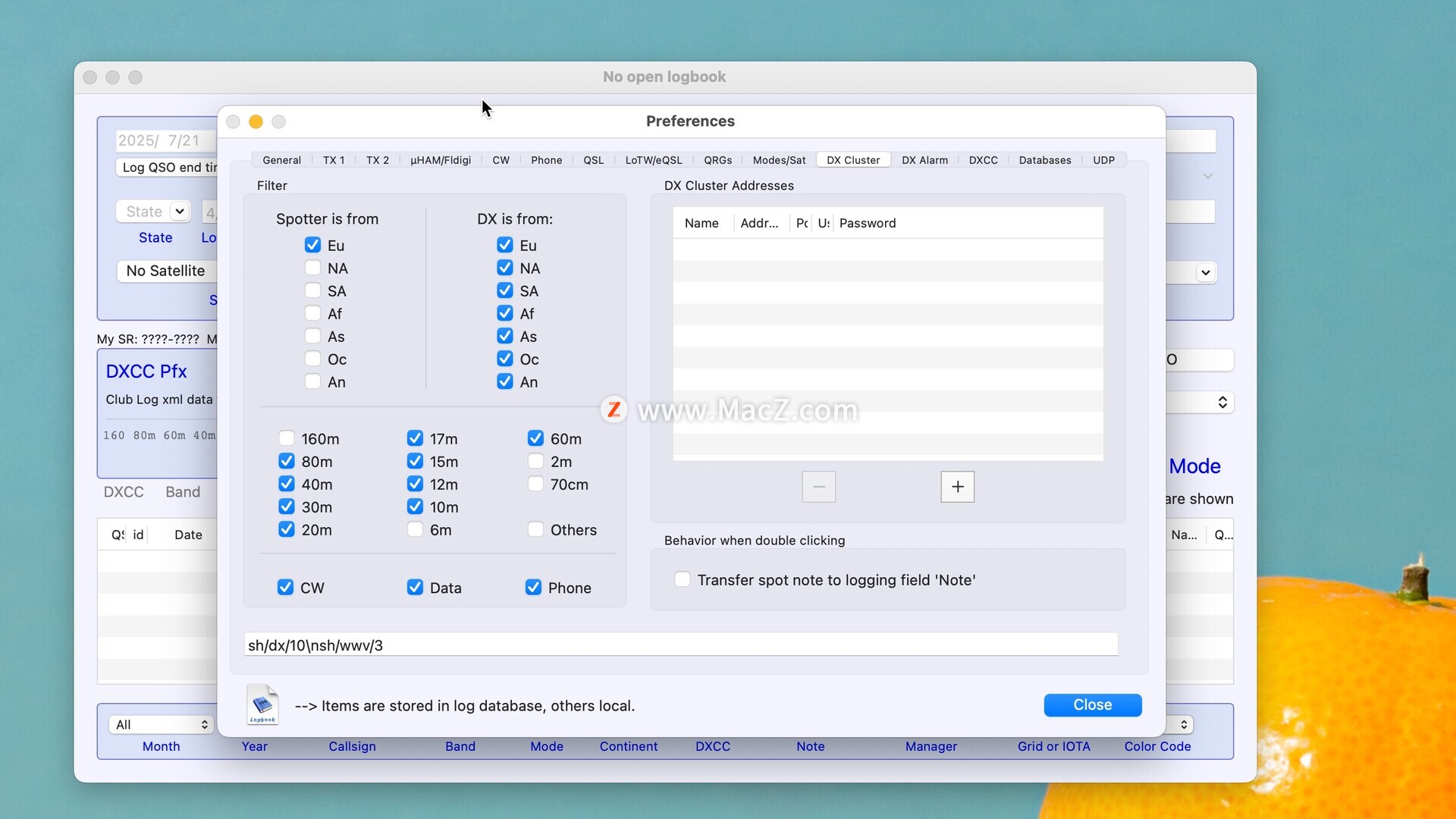Uncheck DX is from Eu
The height and width of the screenshot is (819, 1456).
point(505,245)
